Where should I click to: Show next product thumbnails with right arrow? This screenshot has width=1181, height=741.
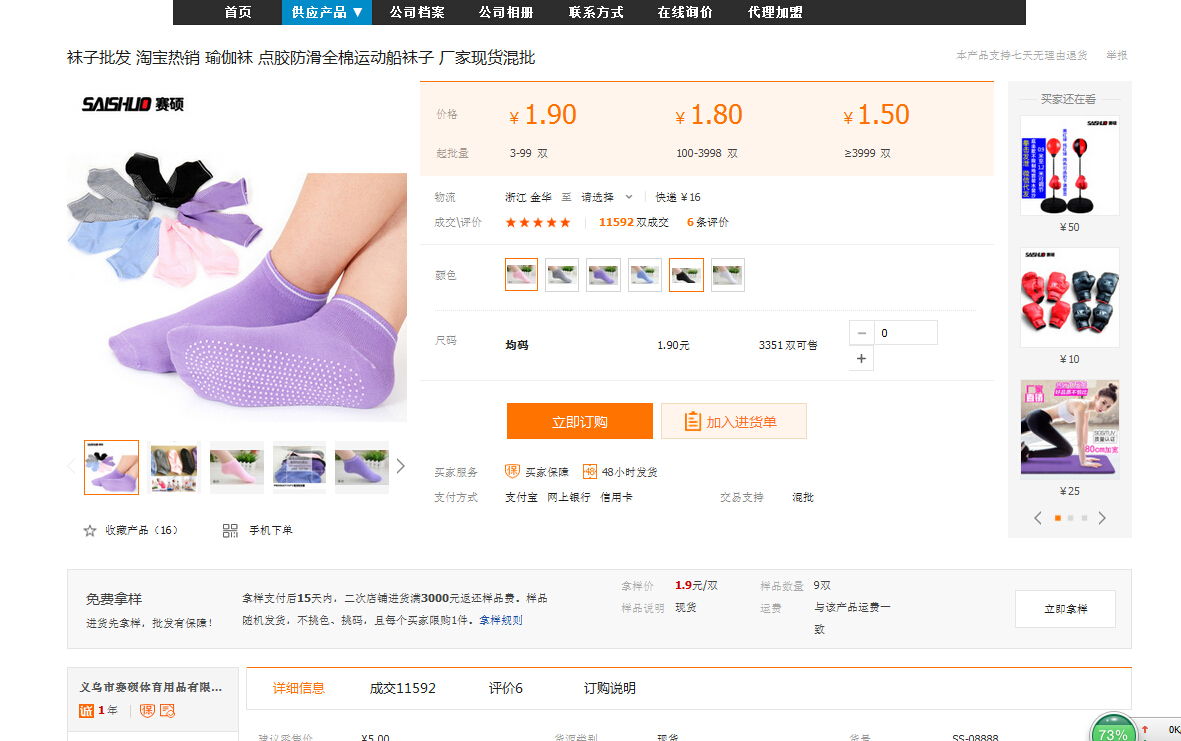click(x=401, y=466)
